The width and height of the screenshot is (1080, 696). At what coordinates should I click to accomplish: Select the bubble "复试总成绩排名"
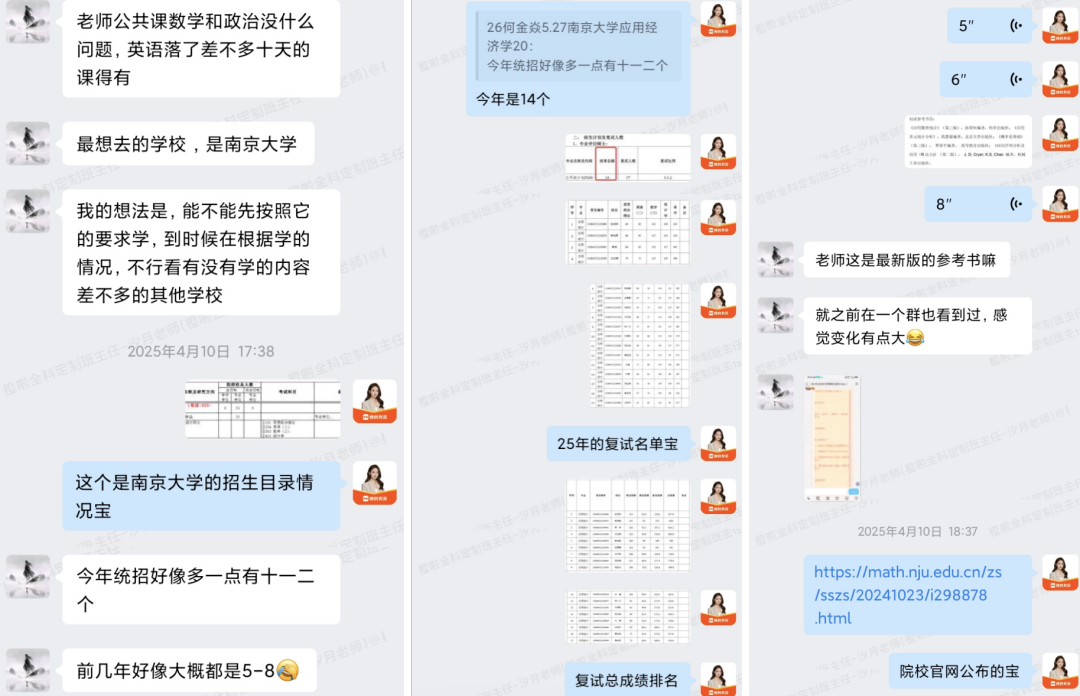point(627,679)
